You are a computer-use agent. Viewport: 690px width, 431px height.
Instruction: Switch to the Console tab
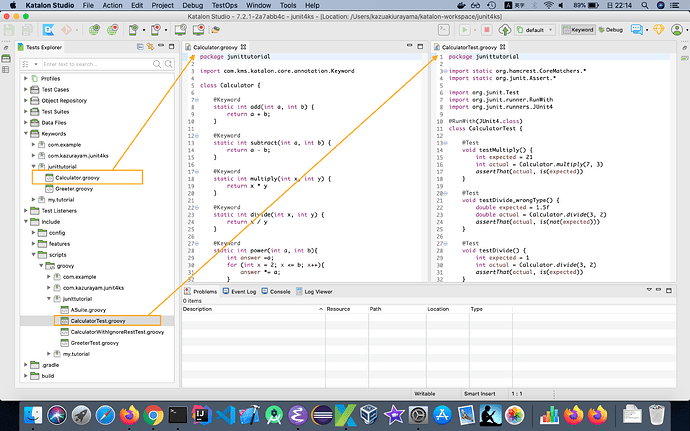click(x=280, y=291)
